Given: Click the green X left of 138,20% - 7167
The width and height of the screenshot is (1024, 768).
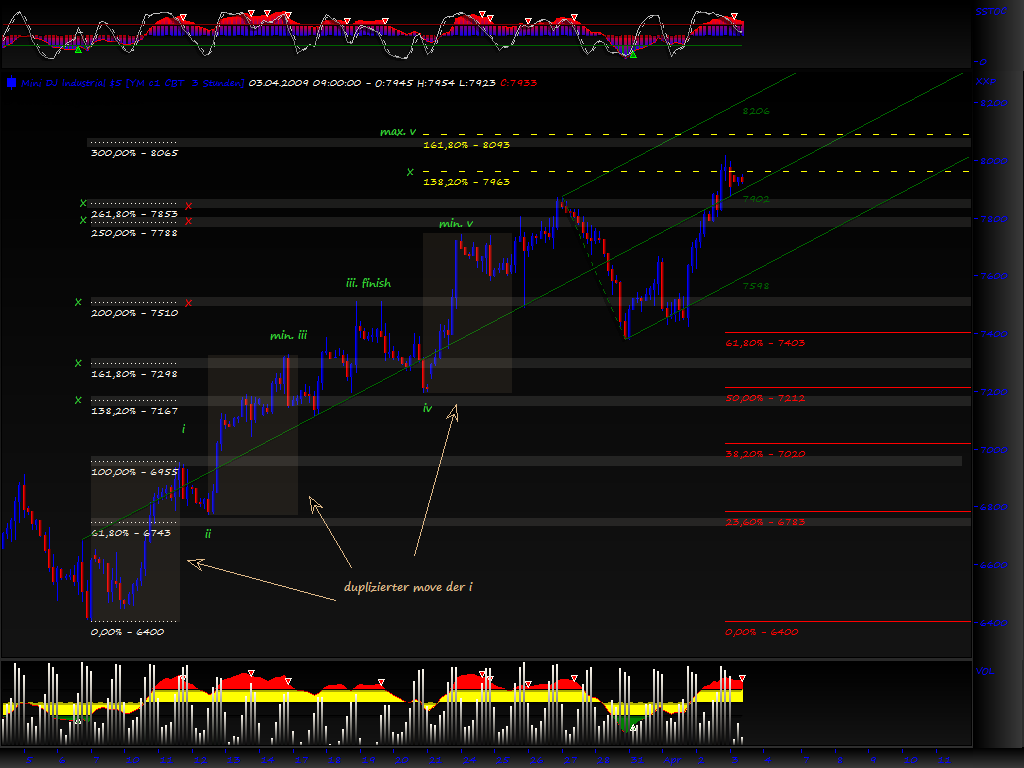Looking at the screenshot, I should coord(78,400).
